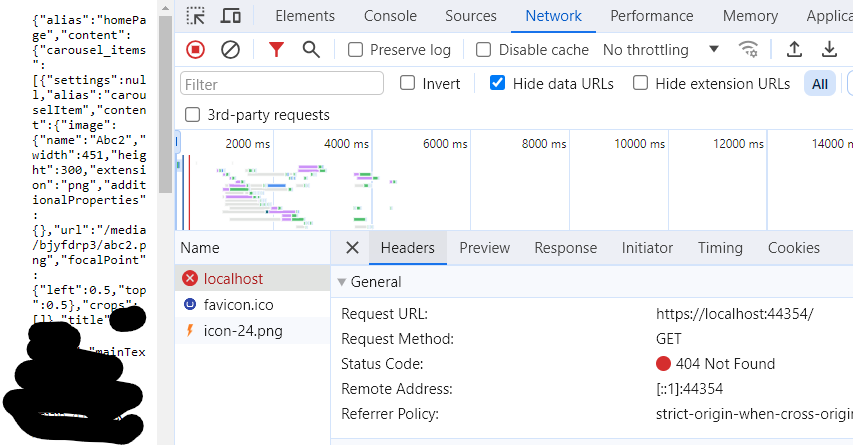Screen dimensions: 853x445
Task: Switch to the Elements tab
Action: 305,16
